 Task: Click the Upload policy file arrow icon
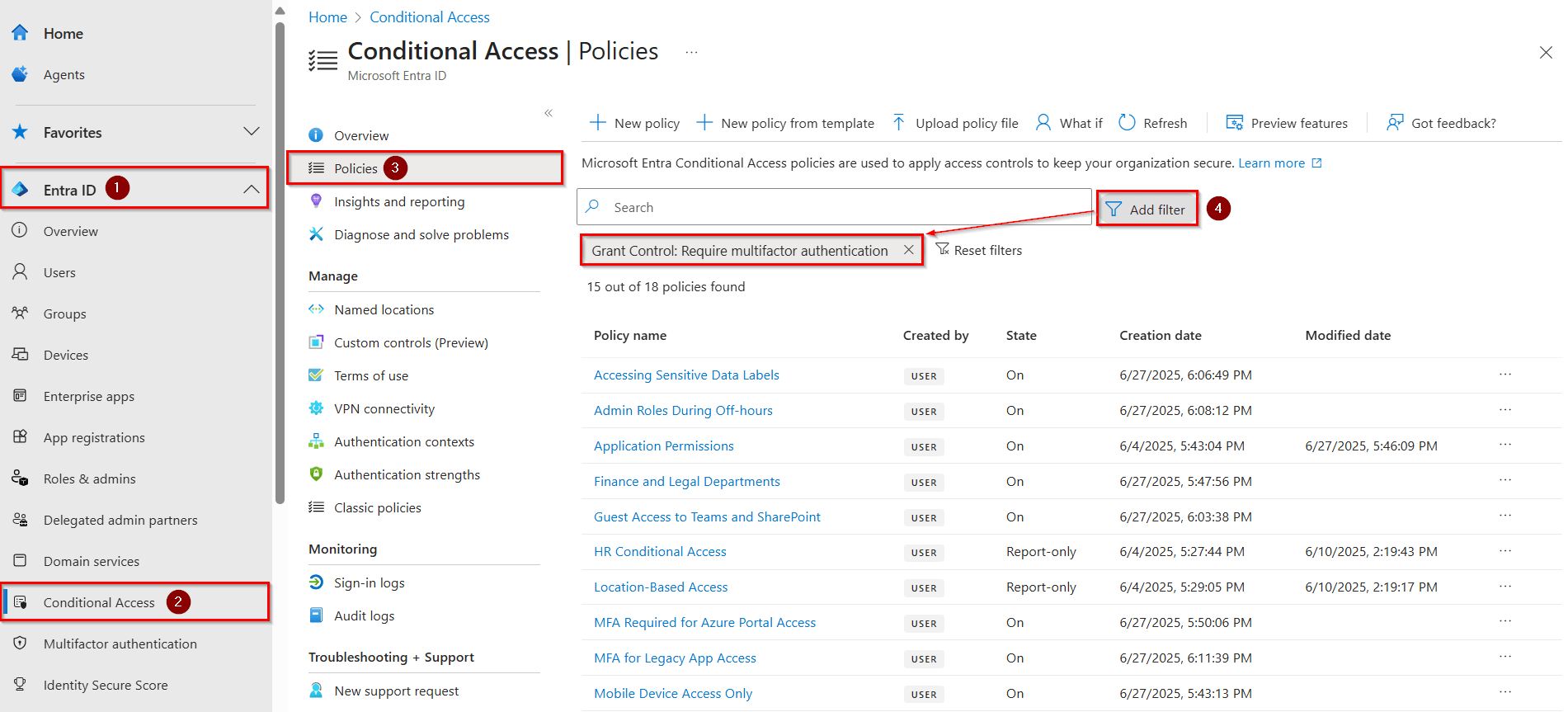point(898,123)
